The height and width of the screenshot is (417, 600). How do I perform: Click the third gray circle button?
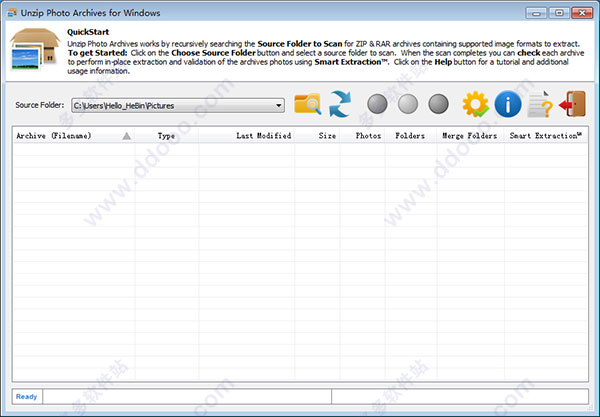pyautogui.click(x=439, y=104)
